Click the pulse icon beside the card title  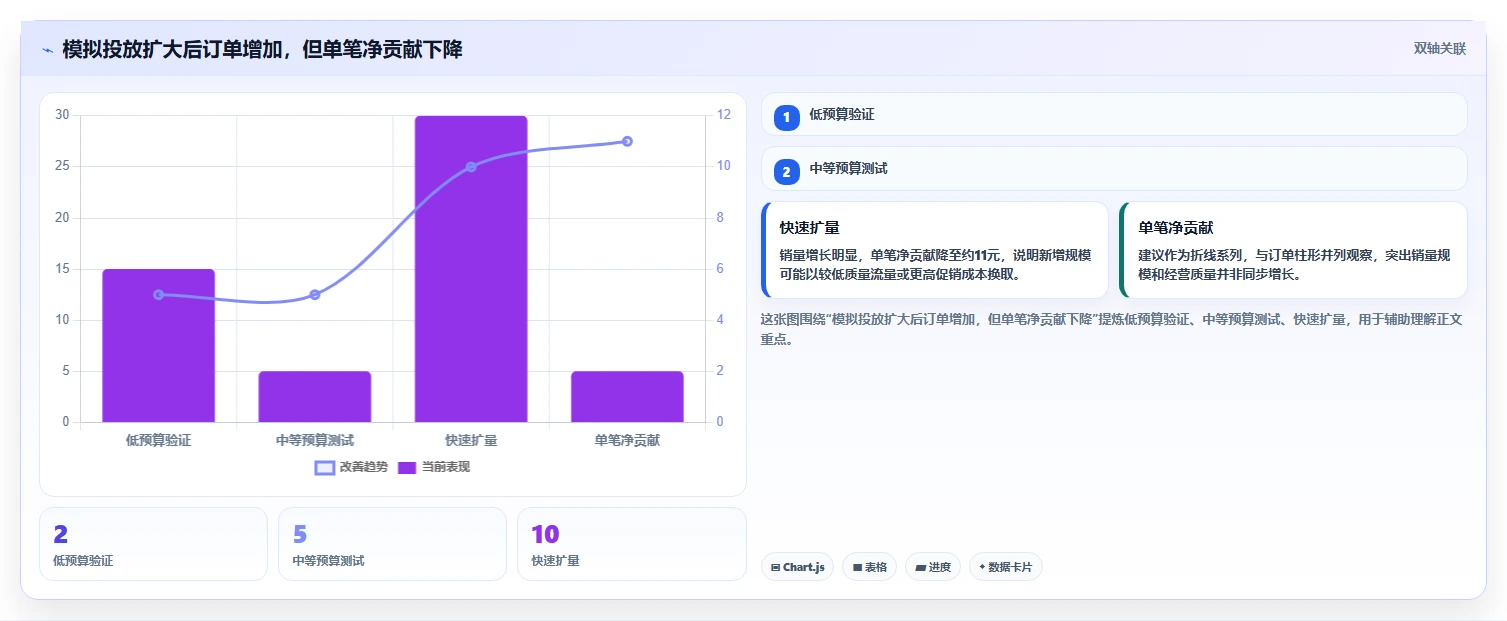[47, 50]
